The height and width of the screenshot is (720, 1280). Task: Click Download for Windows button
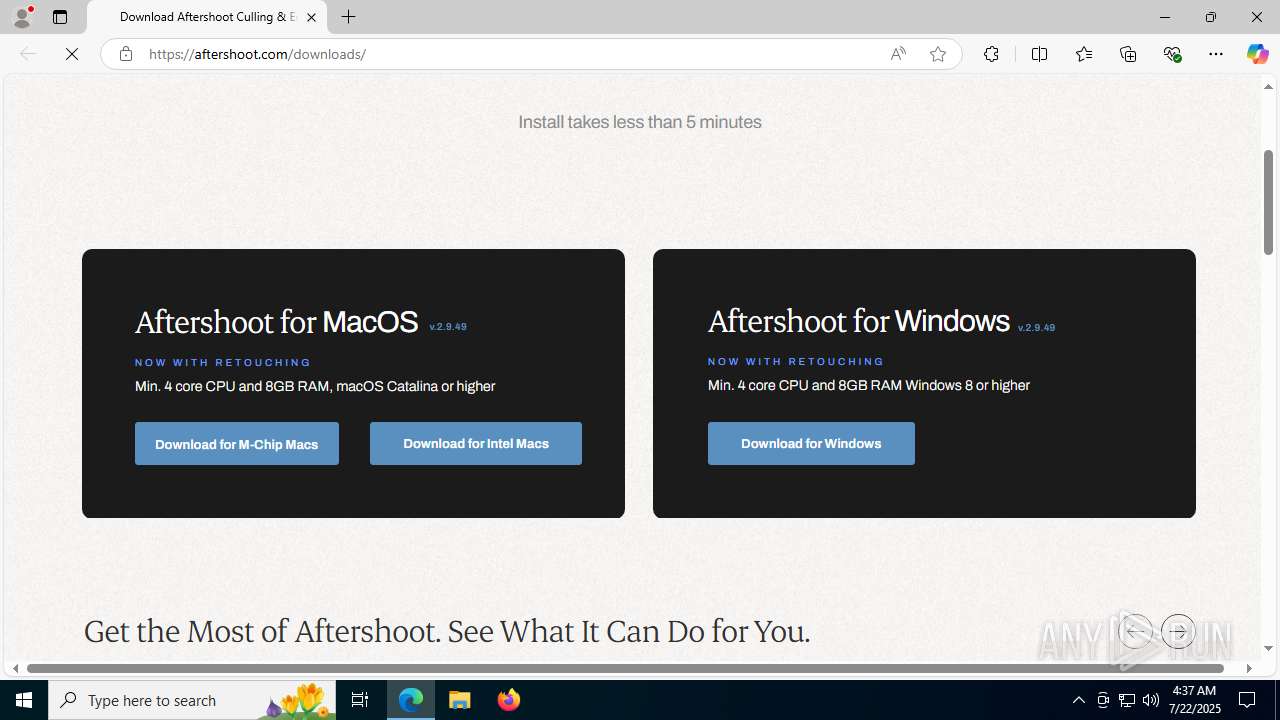tap(811, 444)
